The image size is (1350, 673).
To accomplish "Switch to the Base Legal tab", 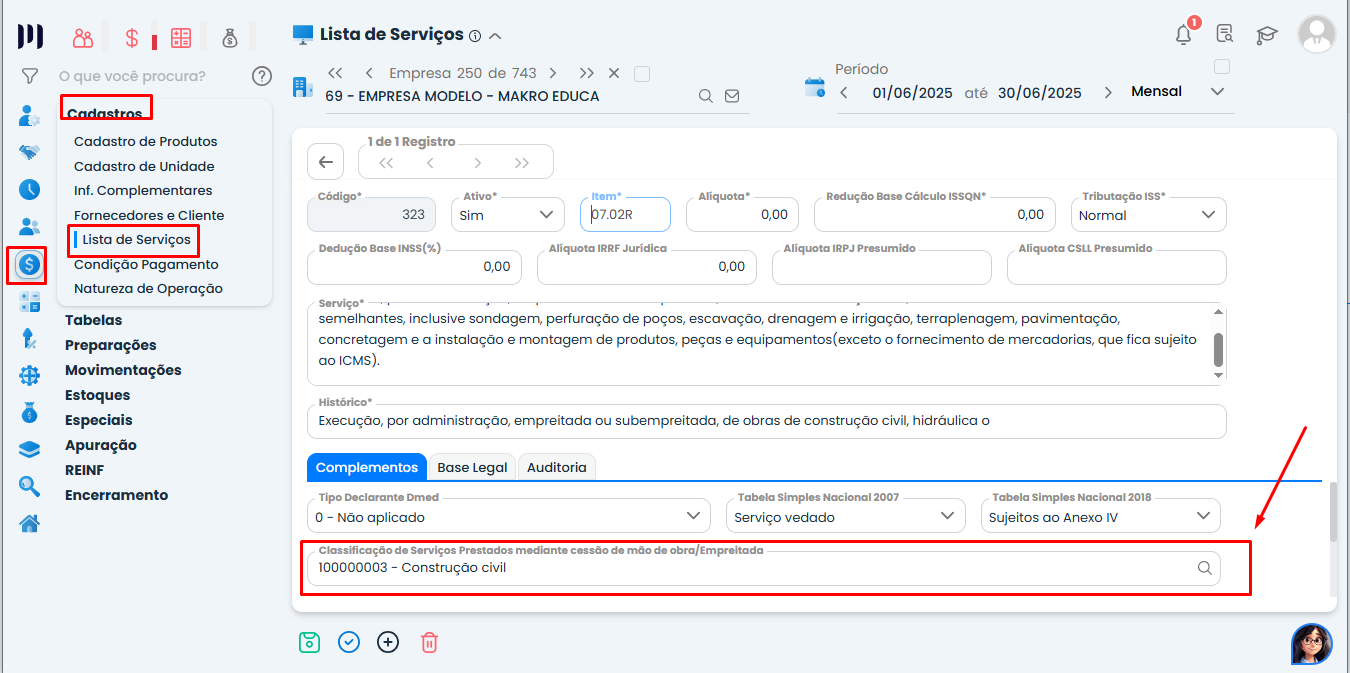I will [x=472, y=467].
